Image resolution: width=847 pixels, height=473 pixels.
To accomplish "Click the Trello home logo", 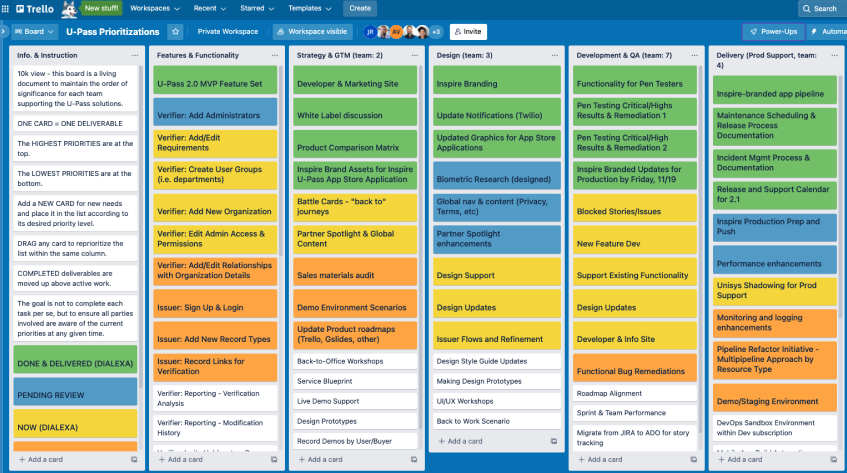I will point(35,9).
